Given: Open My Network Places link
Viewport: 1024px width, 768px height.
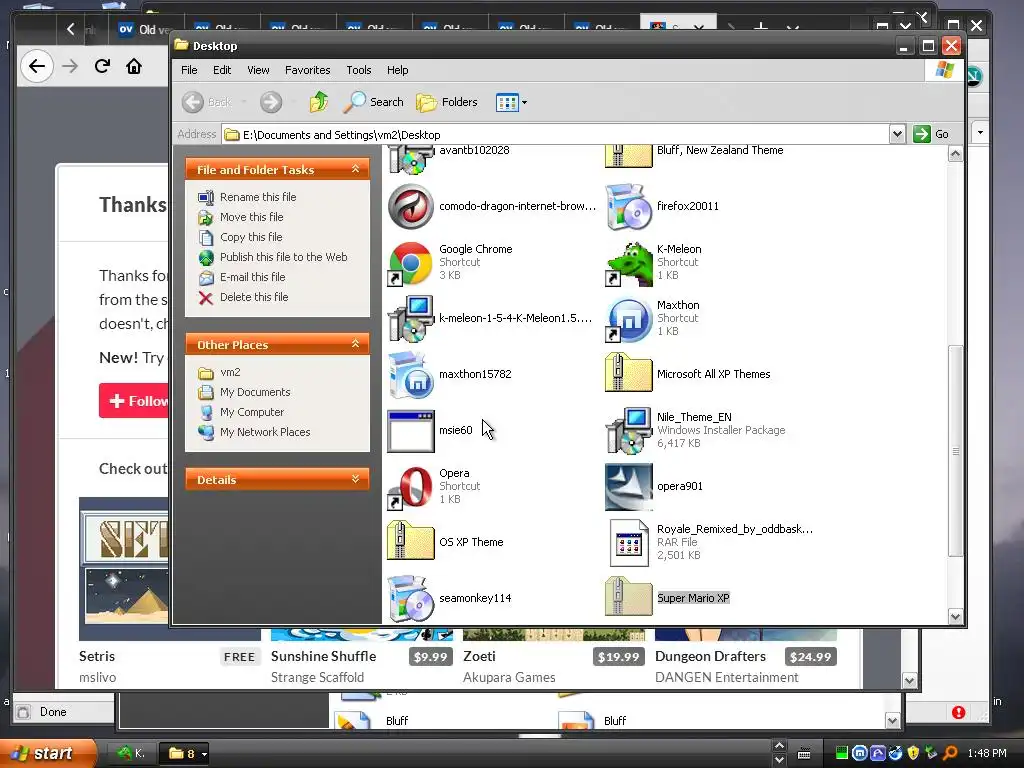Looking at the screenshot, I should (265, 432).
